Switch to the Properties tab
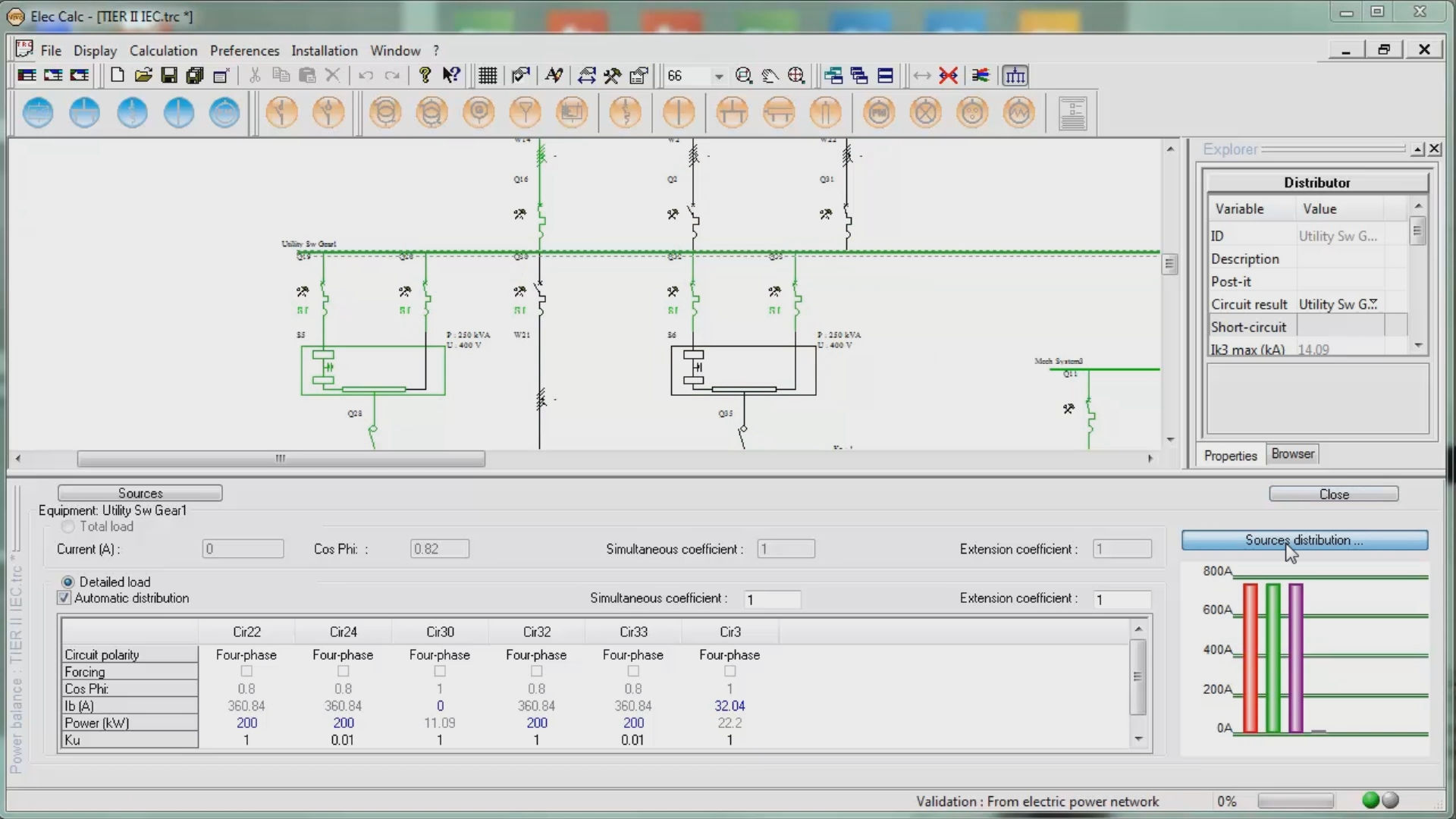The height and width of the screenshot is (819, 1456). pyautogui.click(x=1230, y=455)
